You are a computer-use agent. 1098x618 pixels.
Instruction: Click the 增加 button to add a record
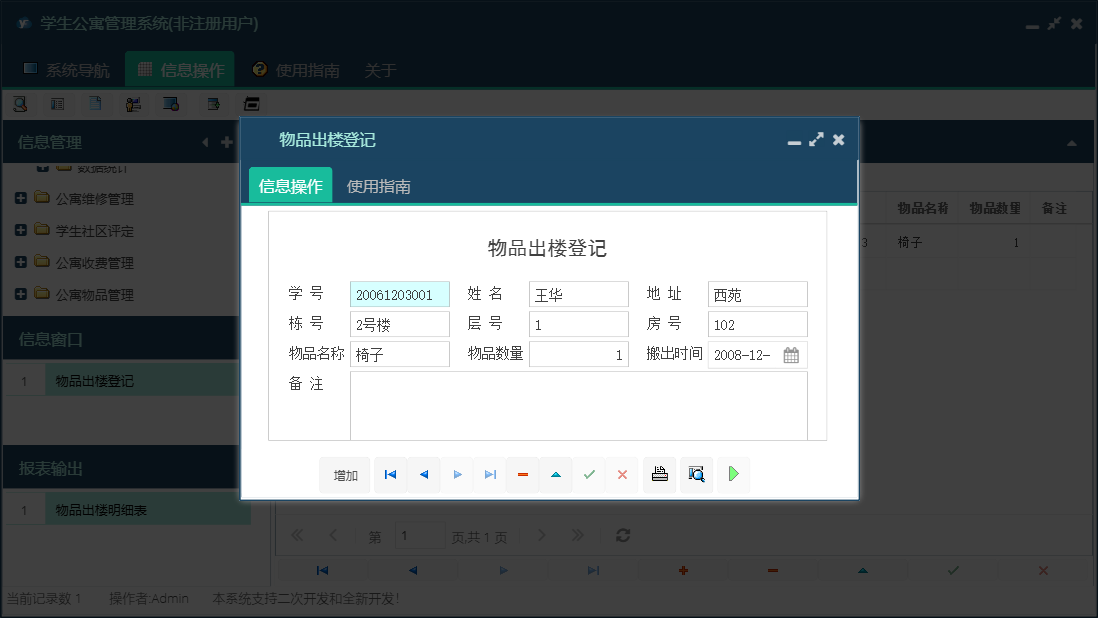(x=344, y=474)
